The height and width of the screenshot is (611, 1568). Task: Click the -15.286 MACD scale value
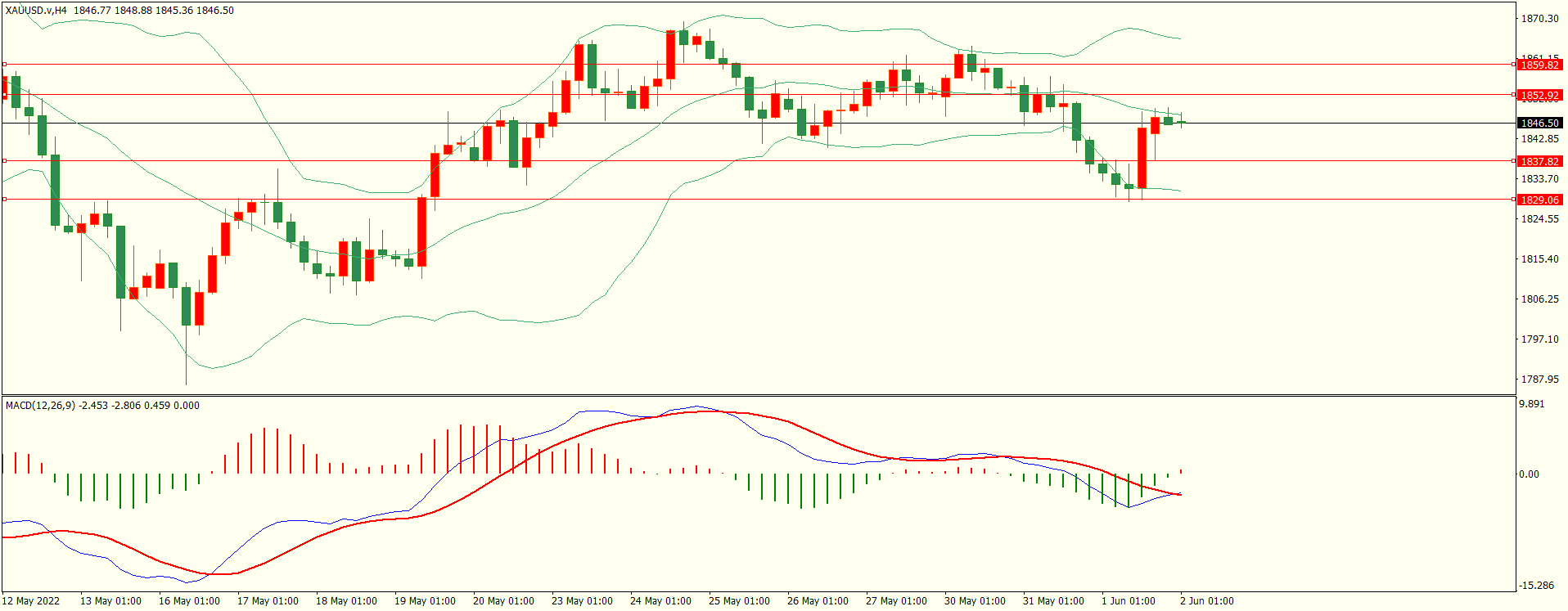[1536, 585]
